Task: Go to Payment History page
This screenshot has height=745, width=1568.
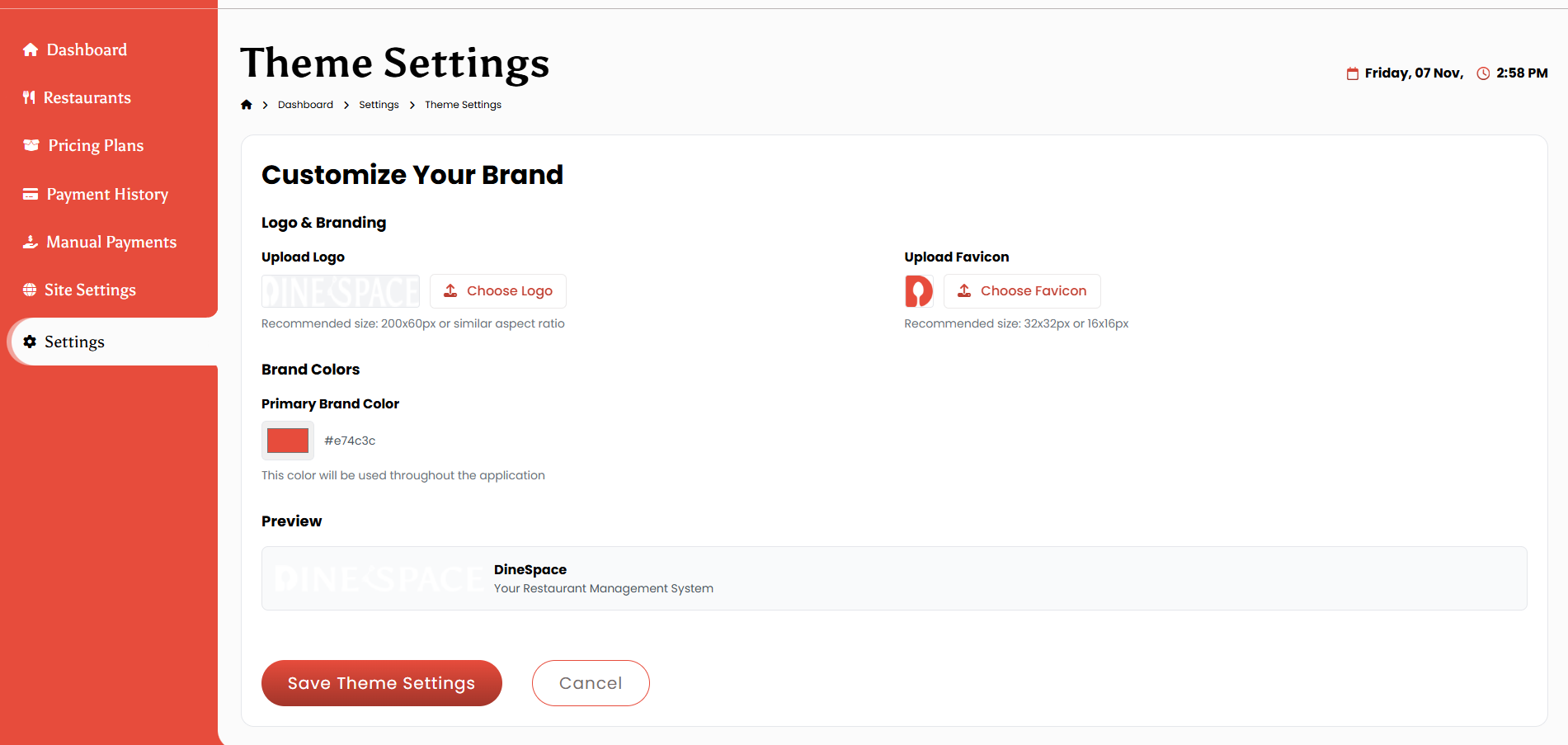Action: tap(109, 194)
